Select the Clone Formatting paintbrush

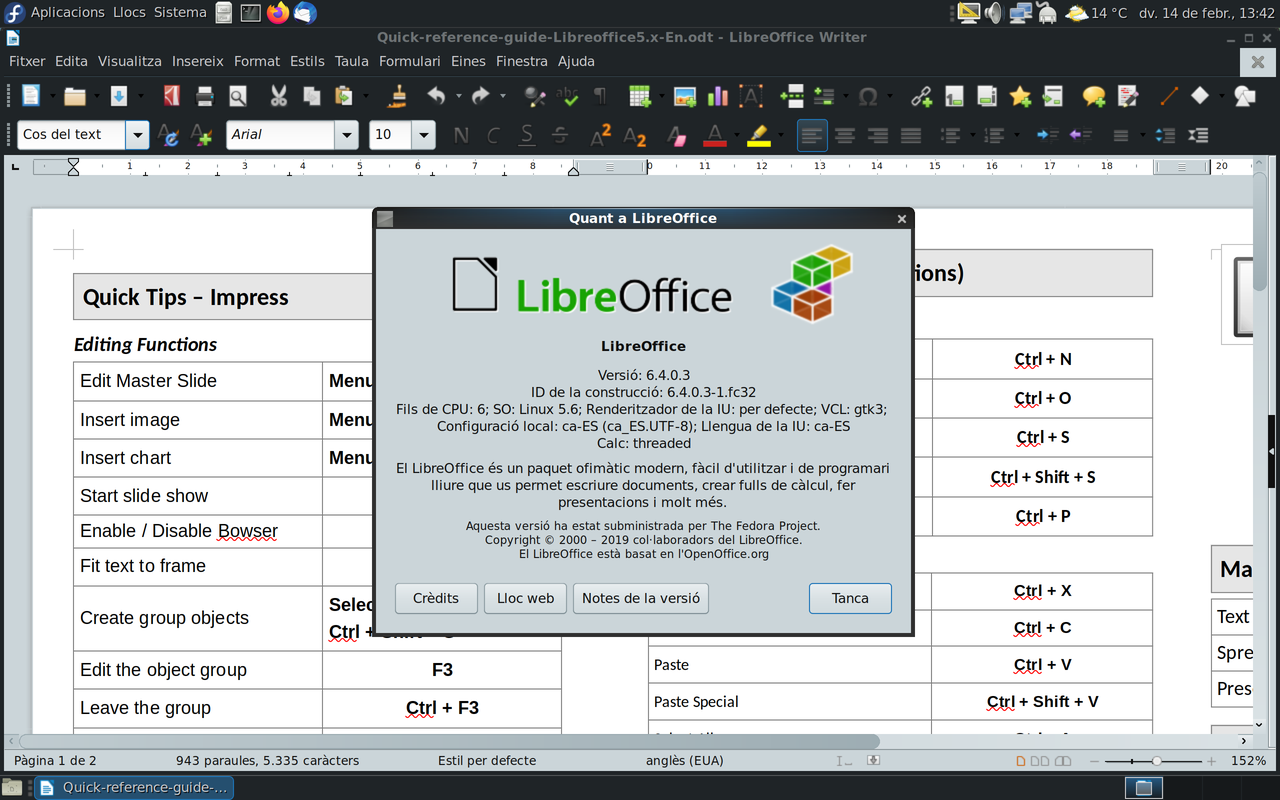point(399,96)
